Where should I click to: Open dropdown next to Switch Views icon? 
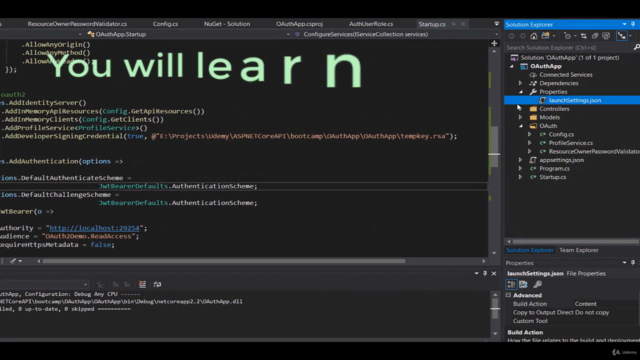[x=554, y=36]
